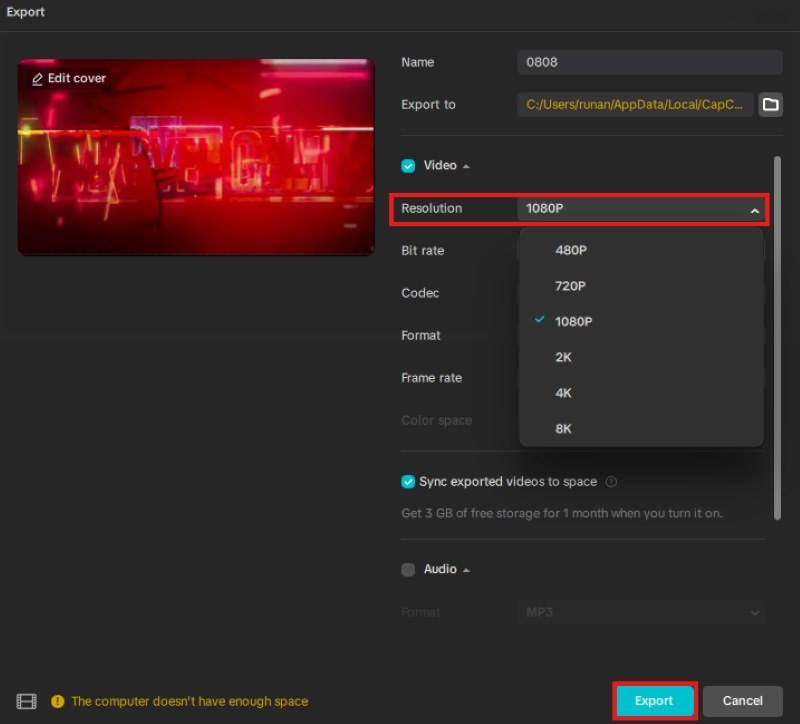Select 4K from the resolution list
Viewport: 800px width, 724px height.
point(563,393)
